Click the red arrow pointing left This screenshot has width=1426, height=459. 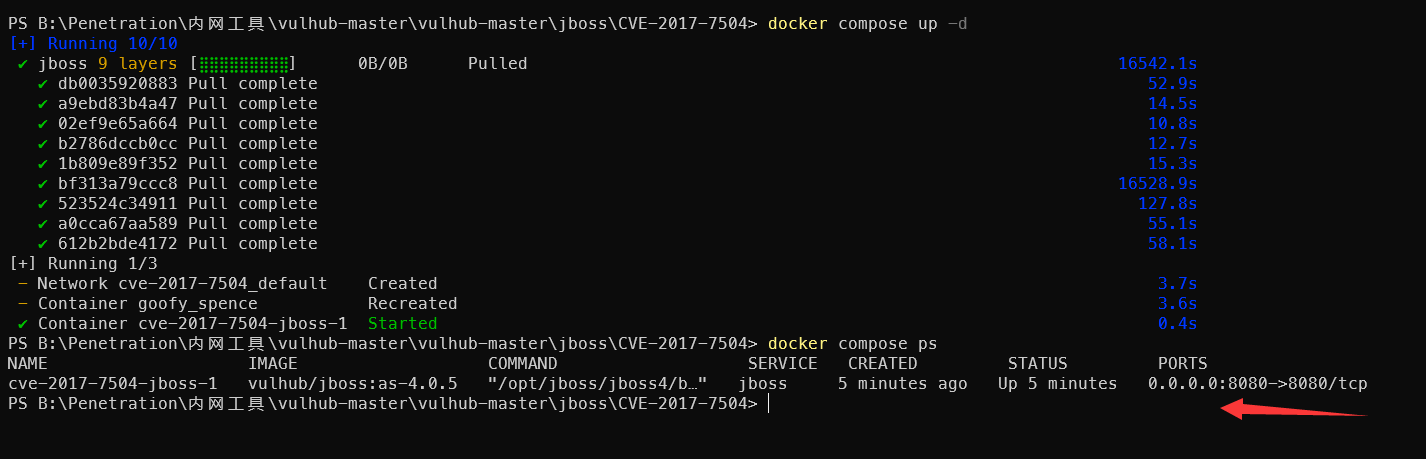[1290, 408]
